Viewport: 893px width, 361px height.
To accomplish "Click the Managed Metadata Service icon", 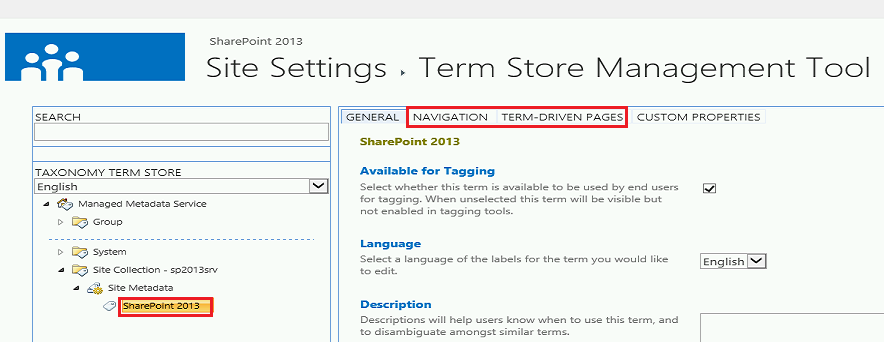I will [x=65, y=204].
